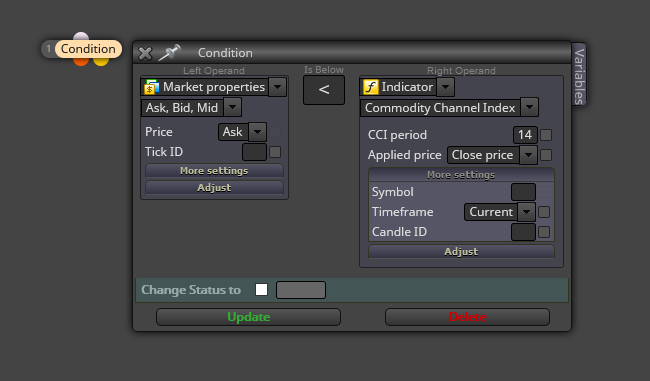Screen dimensions: 650x381
Task: Open the Market properties dropdown arrow
Action: (277, 87)
